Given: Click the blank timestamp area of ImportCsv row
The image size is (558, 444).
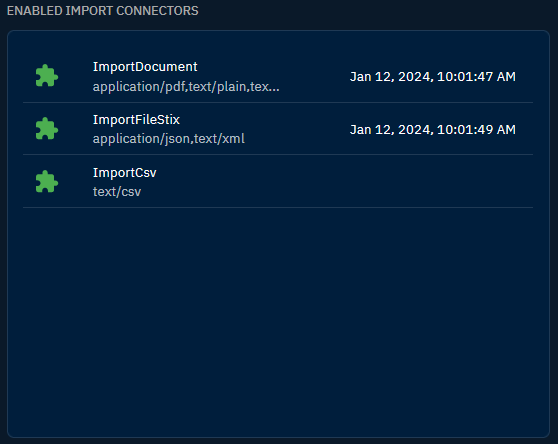Looking at the screenshot, I should coord(432,182).
